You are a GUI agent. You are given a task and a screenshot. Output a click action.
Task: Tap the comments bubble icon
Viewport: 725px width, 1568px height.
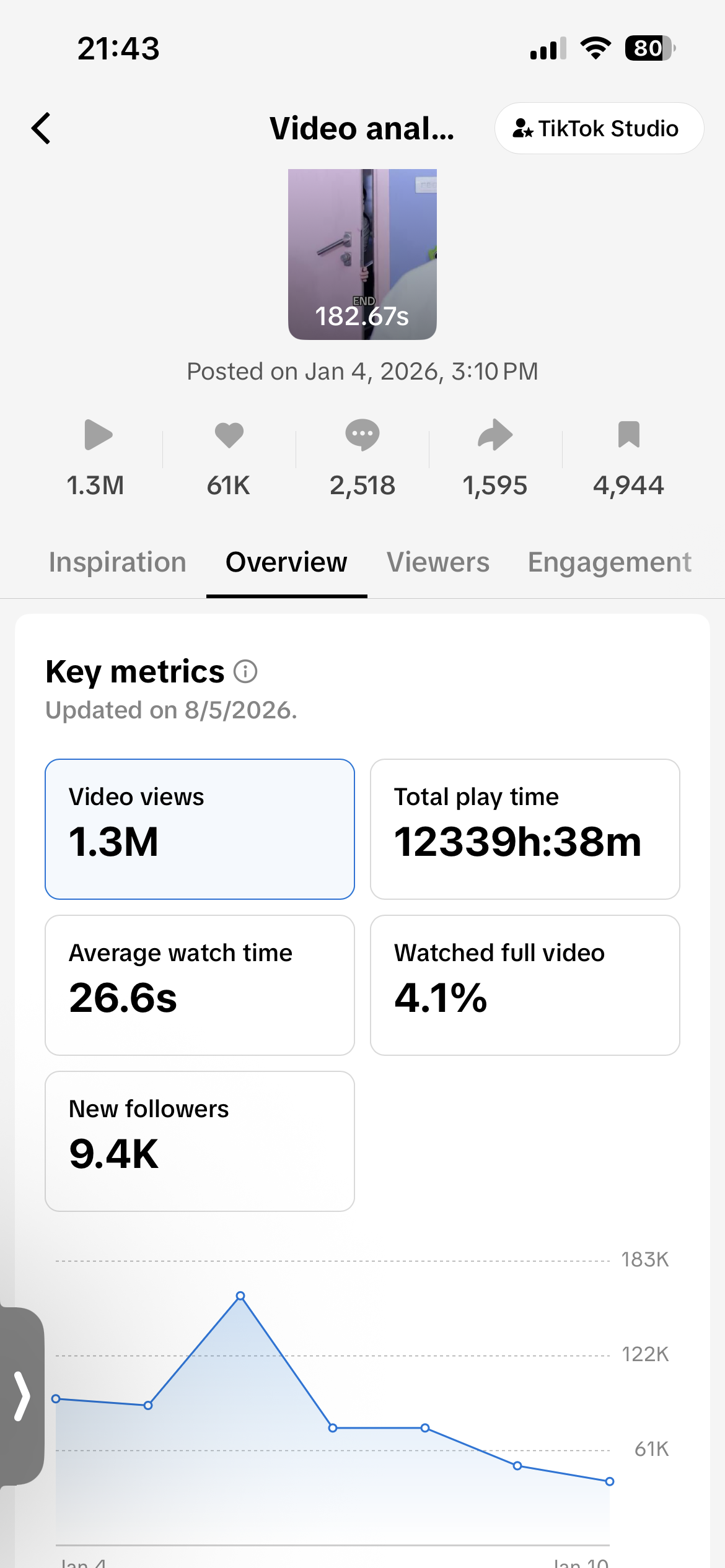click(x=362, y=435)
